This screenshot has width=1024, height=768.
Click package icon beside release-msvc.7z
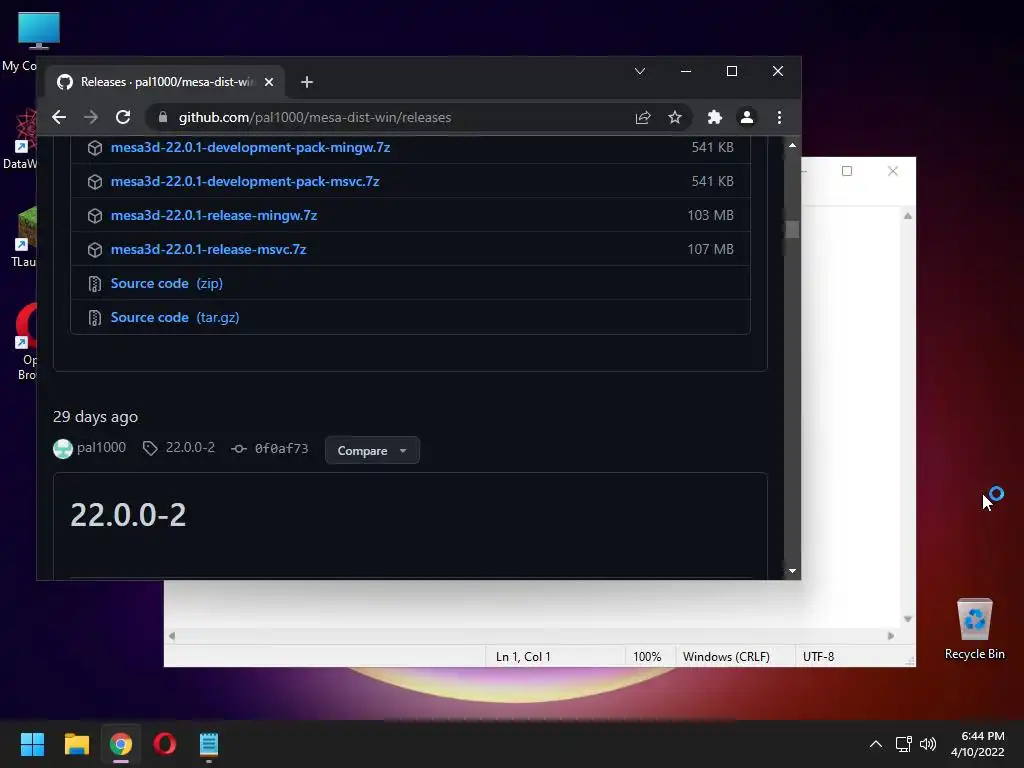click(95, 249)
